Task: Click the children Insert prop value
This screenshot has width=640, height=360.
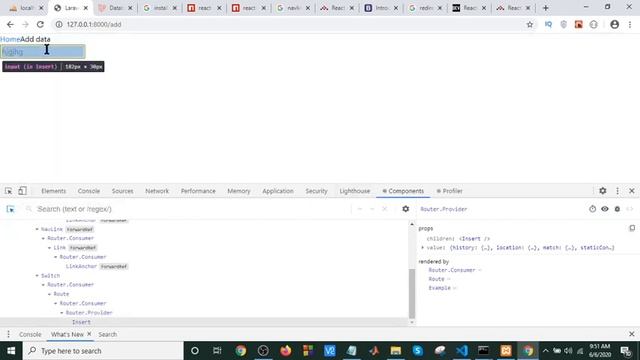Action: tap(474, 239)
